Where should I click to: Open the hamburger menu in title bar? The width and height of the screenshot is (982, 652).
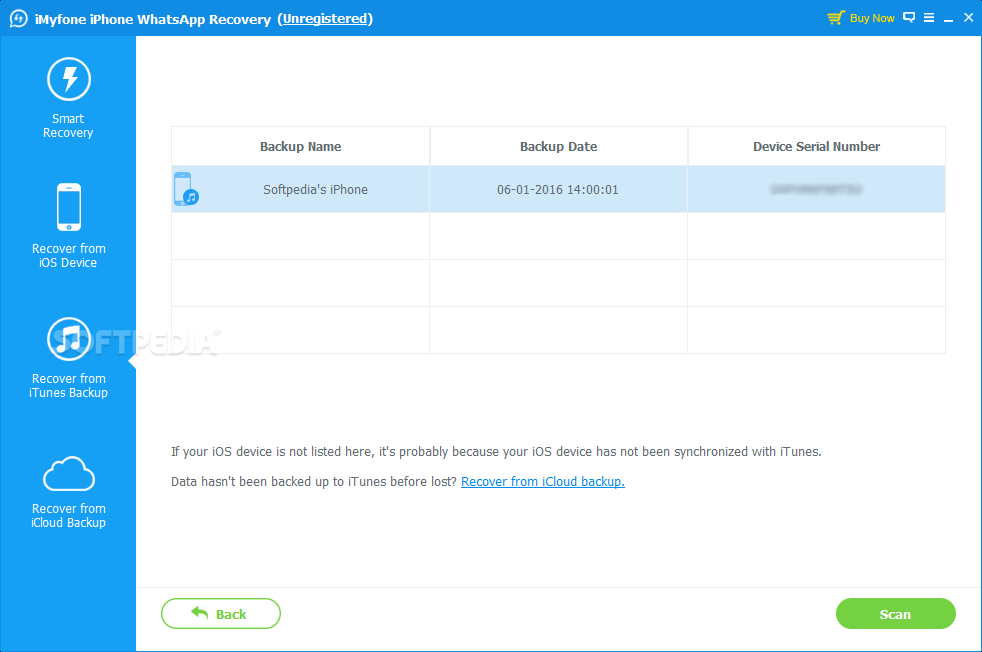click(929, 18)
